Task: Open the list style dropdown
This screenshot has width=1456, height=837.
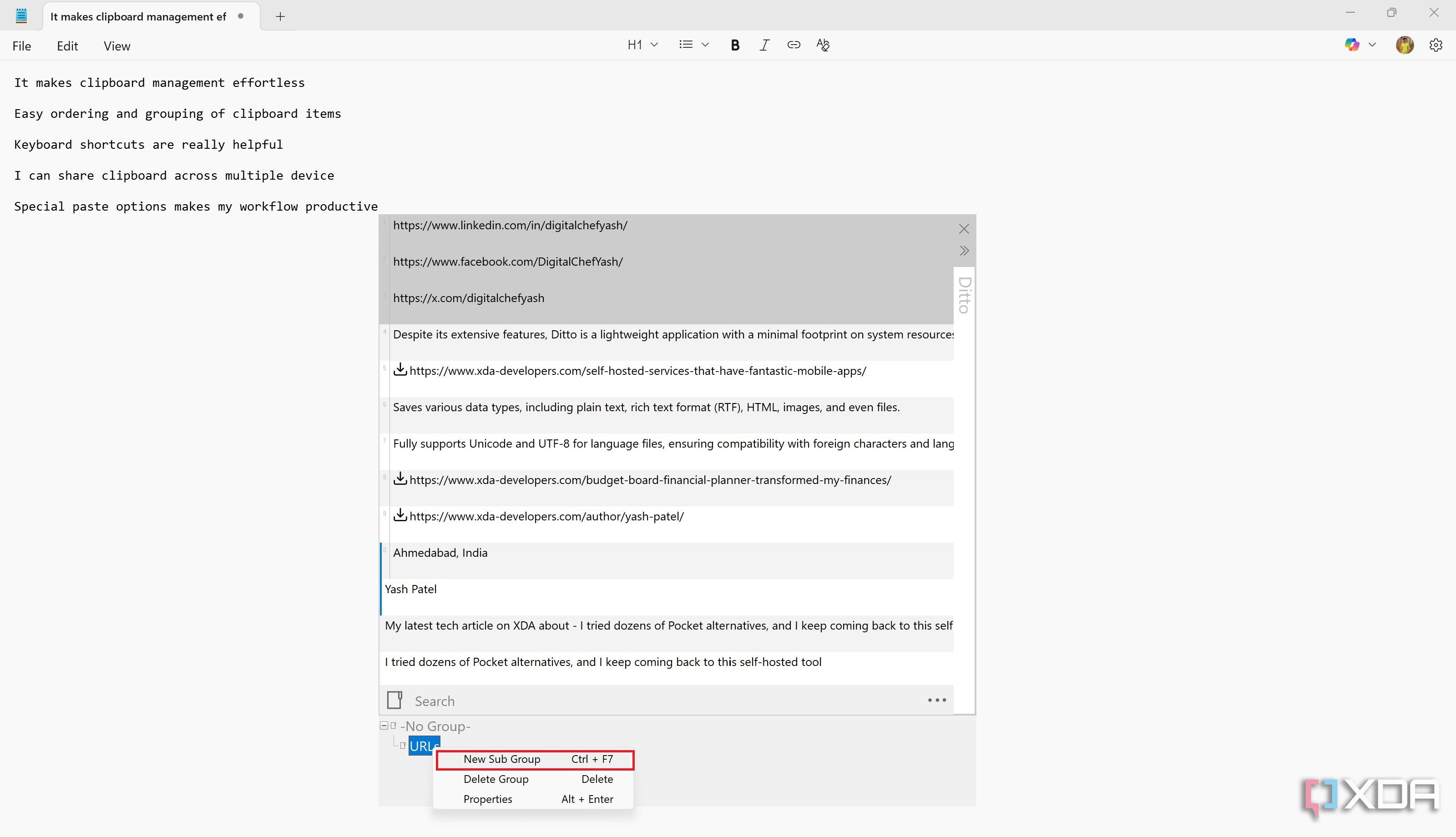Action: 694,45
